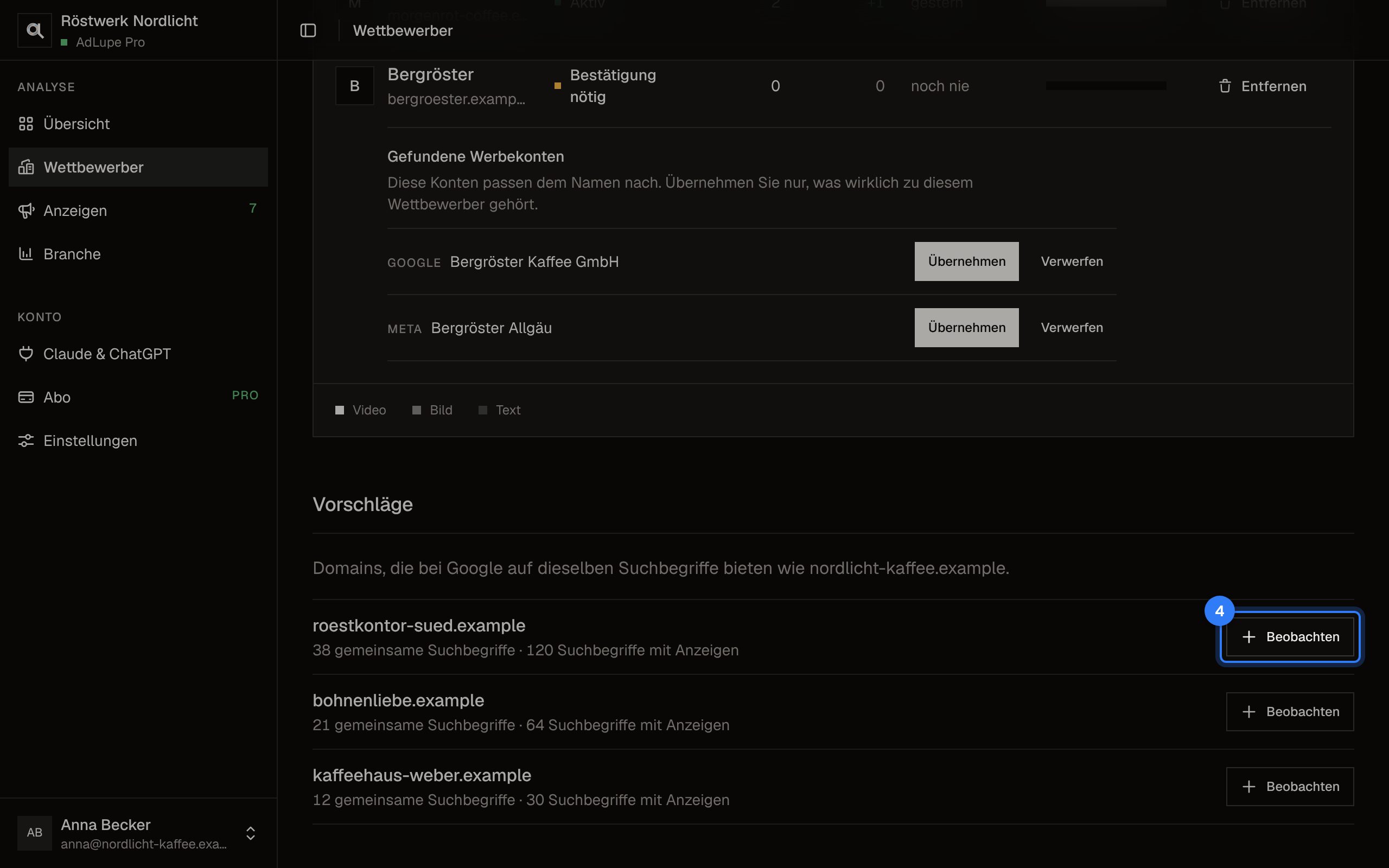Image resolution: width=1389 pixels, height=868 pixels.
Task: Open the Anna Becker account switcher chevron
Action: (x=251, y=833)
